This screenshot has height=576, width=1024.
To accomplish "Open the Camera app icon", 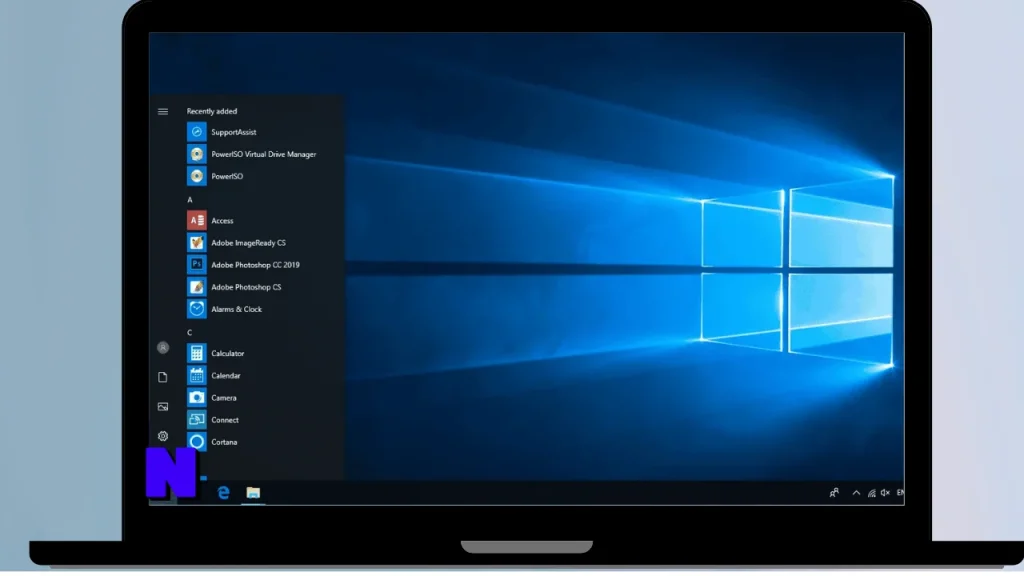I will pyautogui.click(x=197, y=398).
